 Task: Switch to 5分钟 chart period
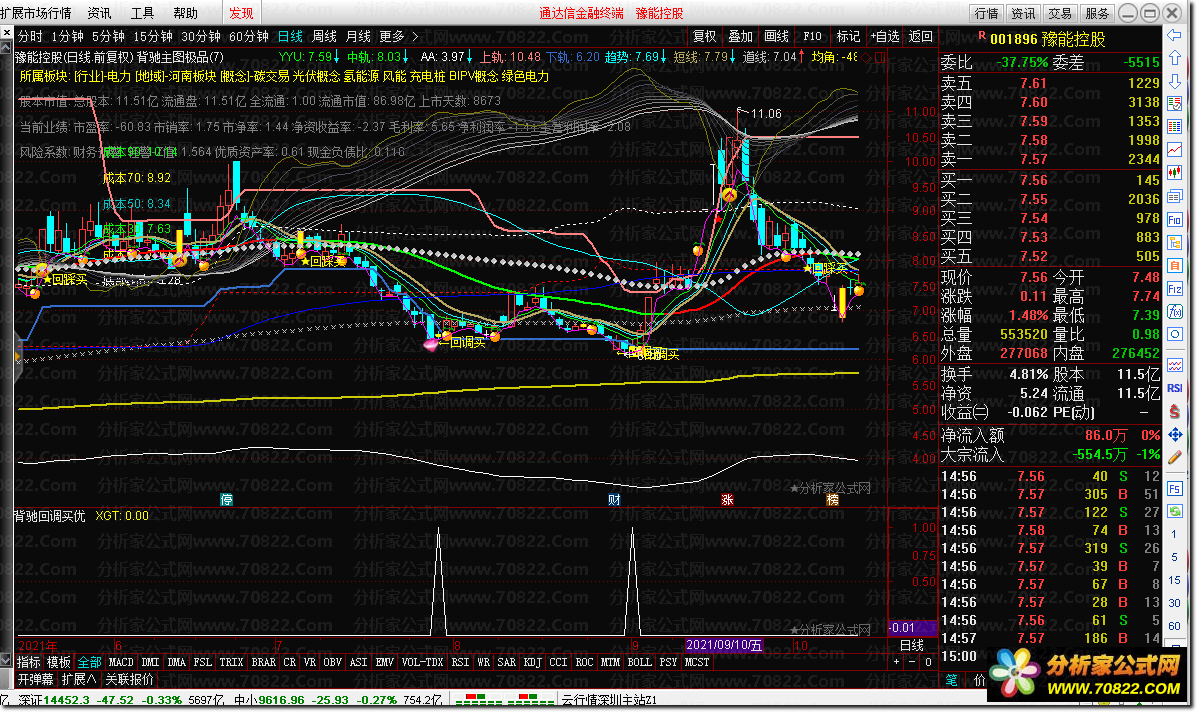(109, 36)
